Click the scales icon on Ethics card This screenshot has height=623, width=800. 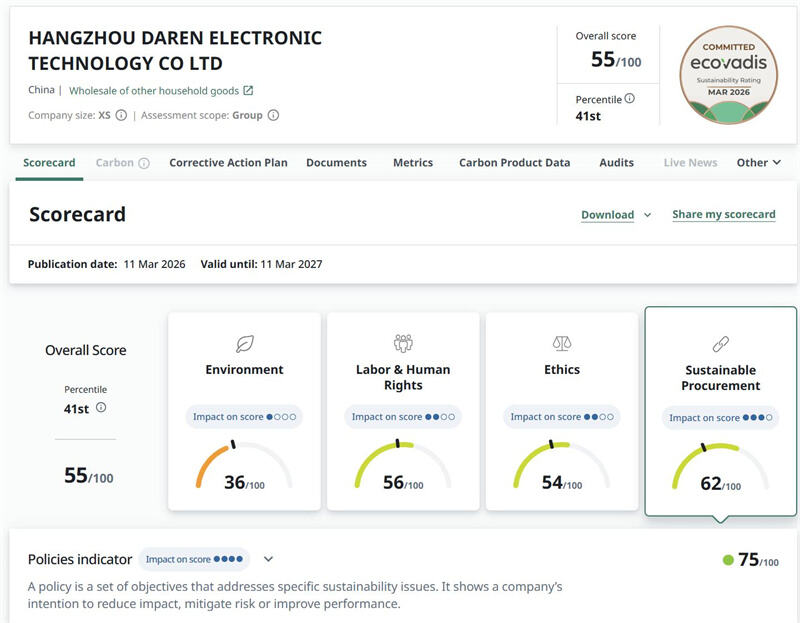click(562, 344)
